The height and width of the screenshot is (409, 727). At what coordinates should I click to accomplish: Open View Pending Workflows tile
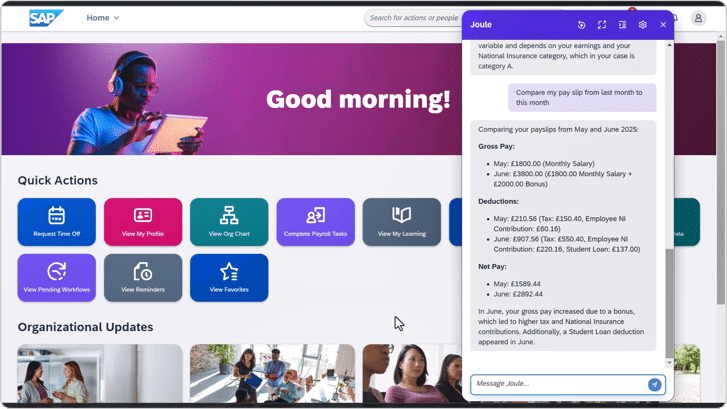[57, 278]
